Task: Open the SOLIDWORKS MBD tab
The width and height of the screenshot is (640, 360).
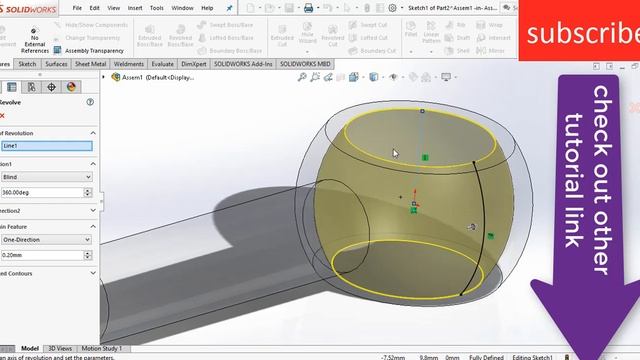Action: coord(305,64)
